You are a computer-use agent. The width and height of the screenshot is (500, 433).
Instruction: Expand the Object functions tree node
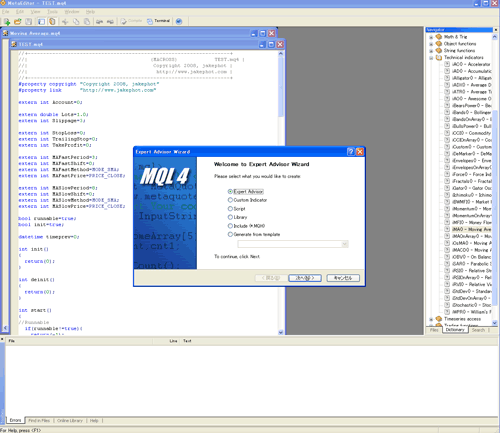[x=431, y=44]
